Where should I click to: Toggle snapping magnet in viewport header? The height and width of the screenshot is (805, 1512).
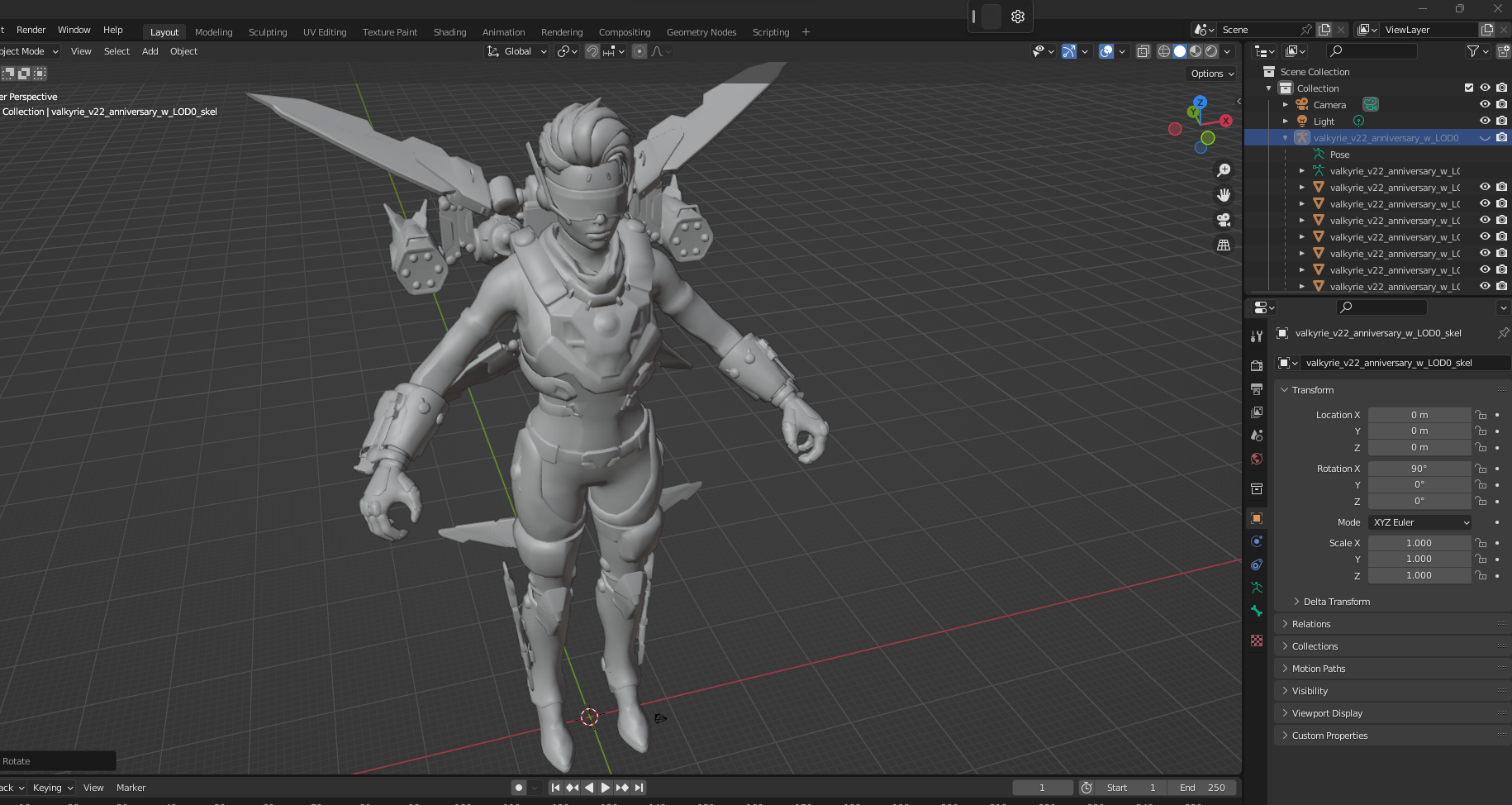[x=592, y=51]
